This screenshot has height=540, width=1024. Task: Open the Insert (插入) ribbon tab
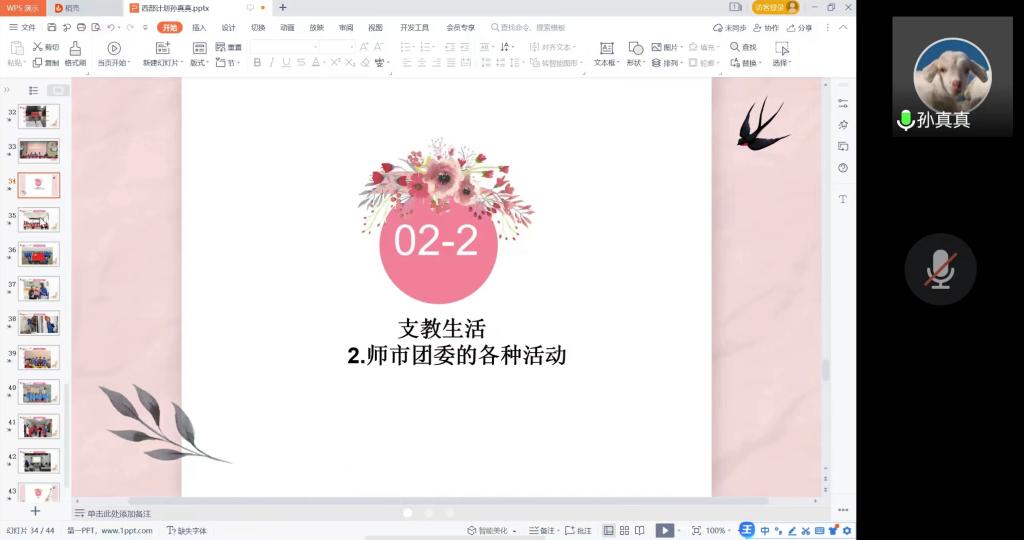(x=199, y=27)
